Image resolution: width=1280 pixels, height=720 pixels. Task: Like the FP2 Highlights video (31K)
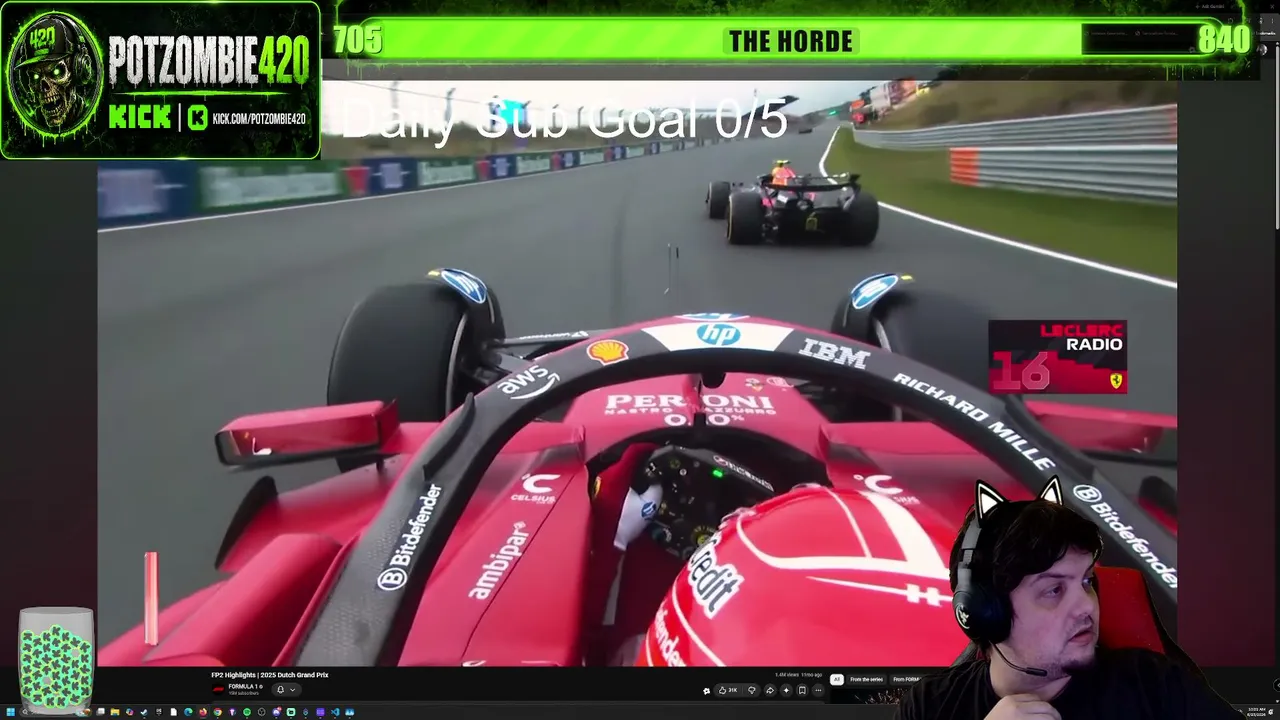click(x=727, y=690)
